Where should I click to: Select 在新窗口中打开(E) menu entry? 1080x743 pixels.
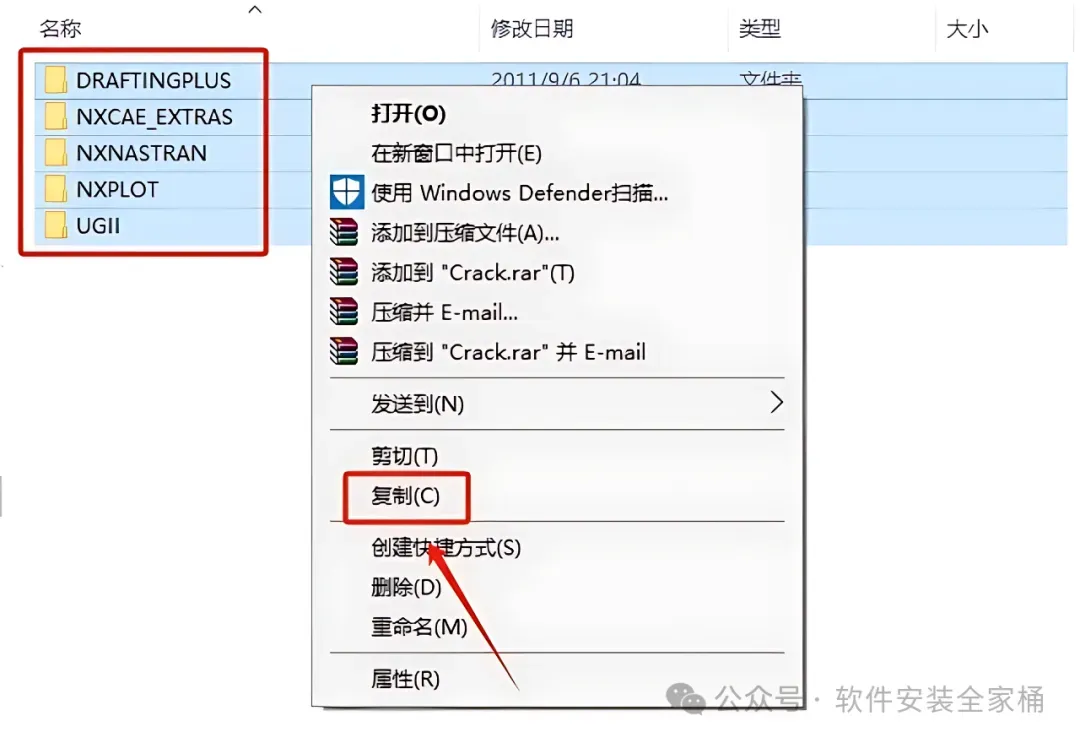coord(457,153)
